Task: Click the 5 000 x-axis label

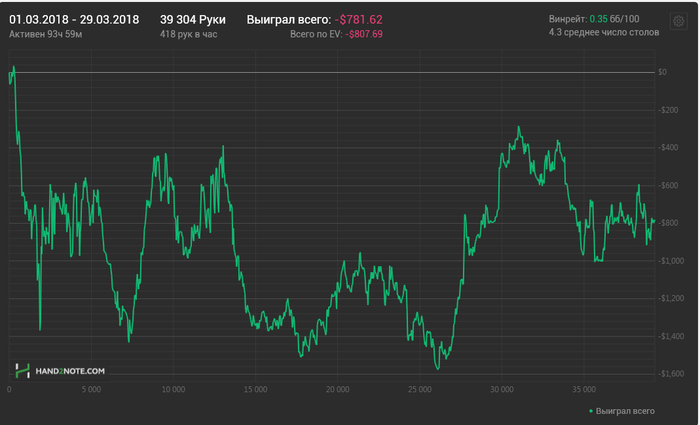Action: point(91,389)
